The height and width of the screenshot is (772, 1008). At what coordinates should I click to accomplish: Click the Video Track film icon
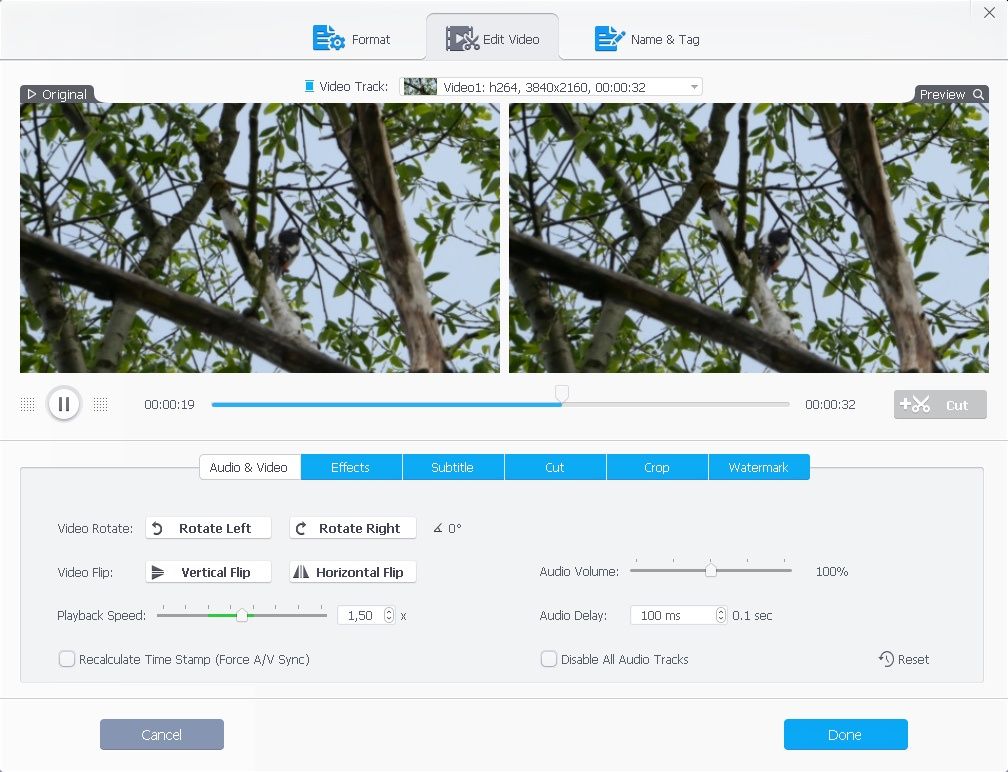[x=309, y=86]
